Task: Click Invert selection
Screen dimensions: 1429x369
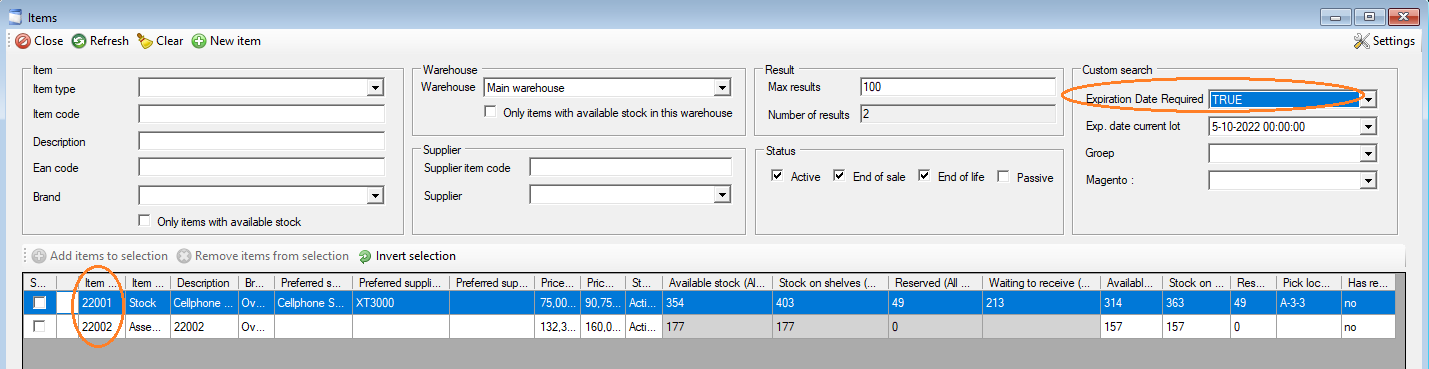Action: click(x=407, y=256)
